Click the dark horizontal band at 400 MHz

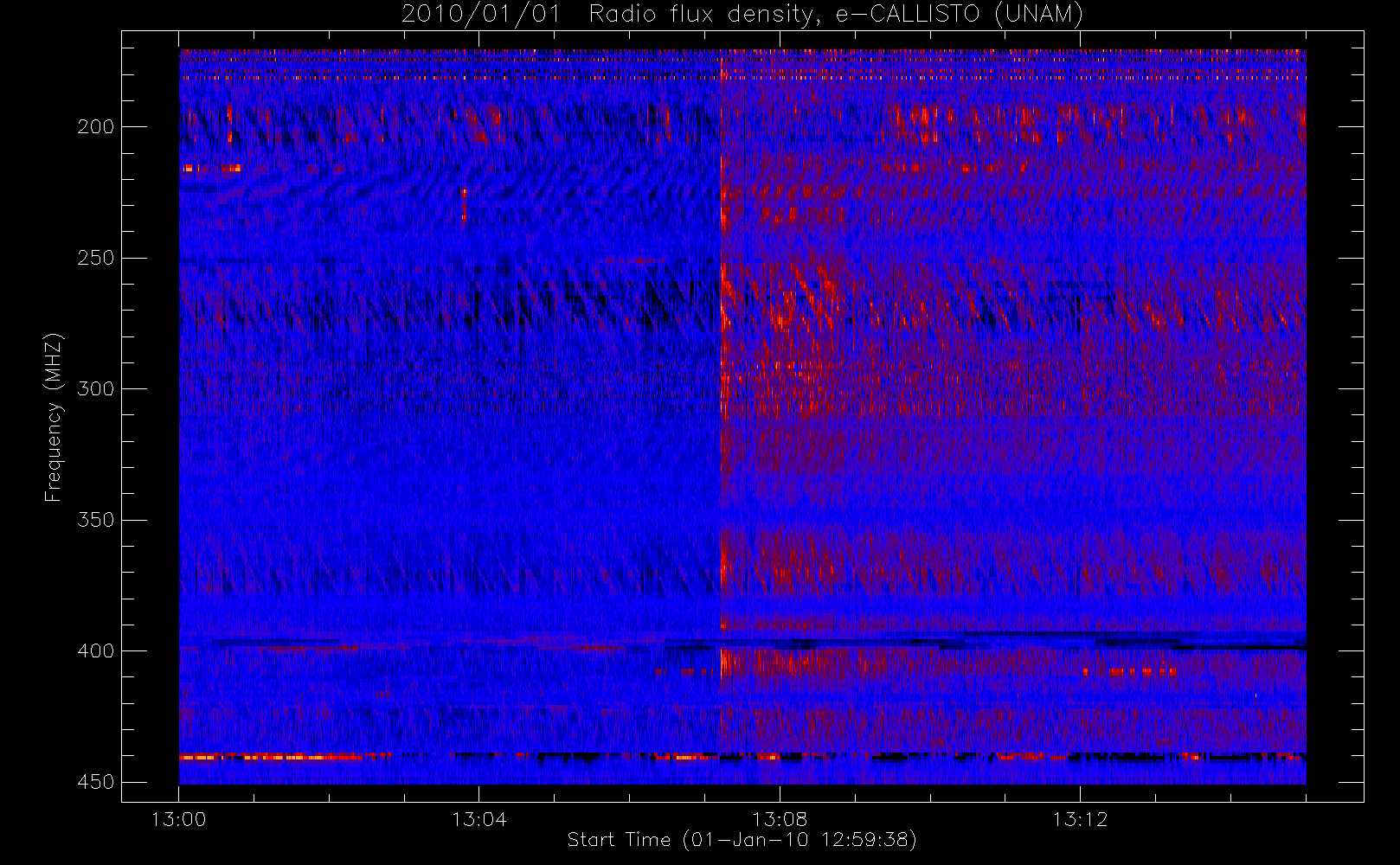click(742, 643)
